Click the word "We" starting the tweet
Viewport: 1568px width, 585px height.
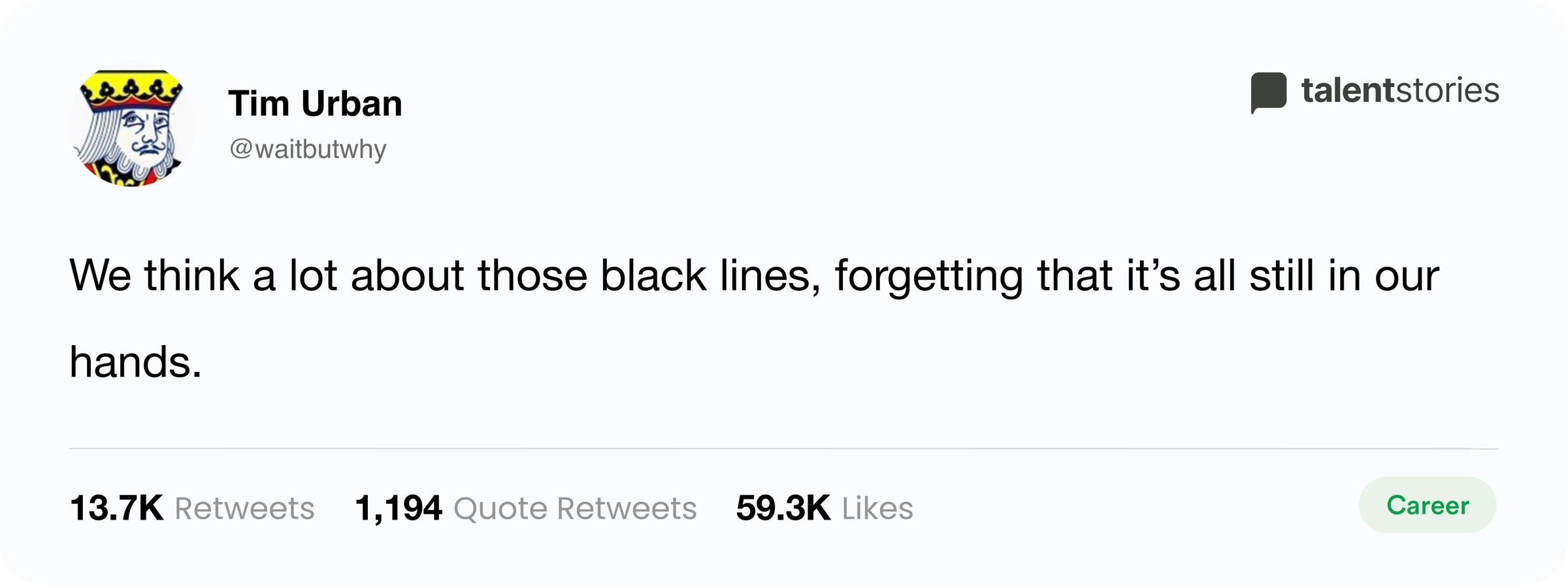(100, 275)
